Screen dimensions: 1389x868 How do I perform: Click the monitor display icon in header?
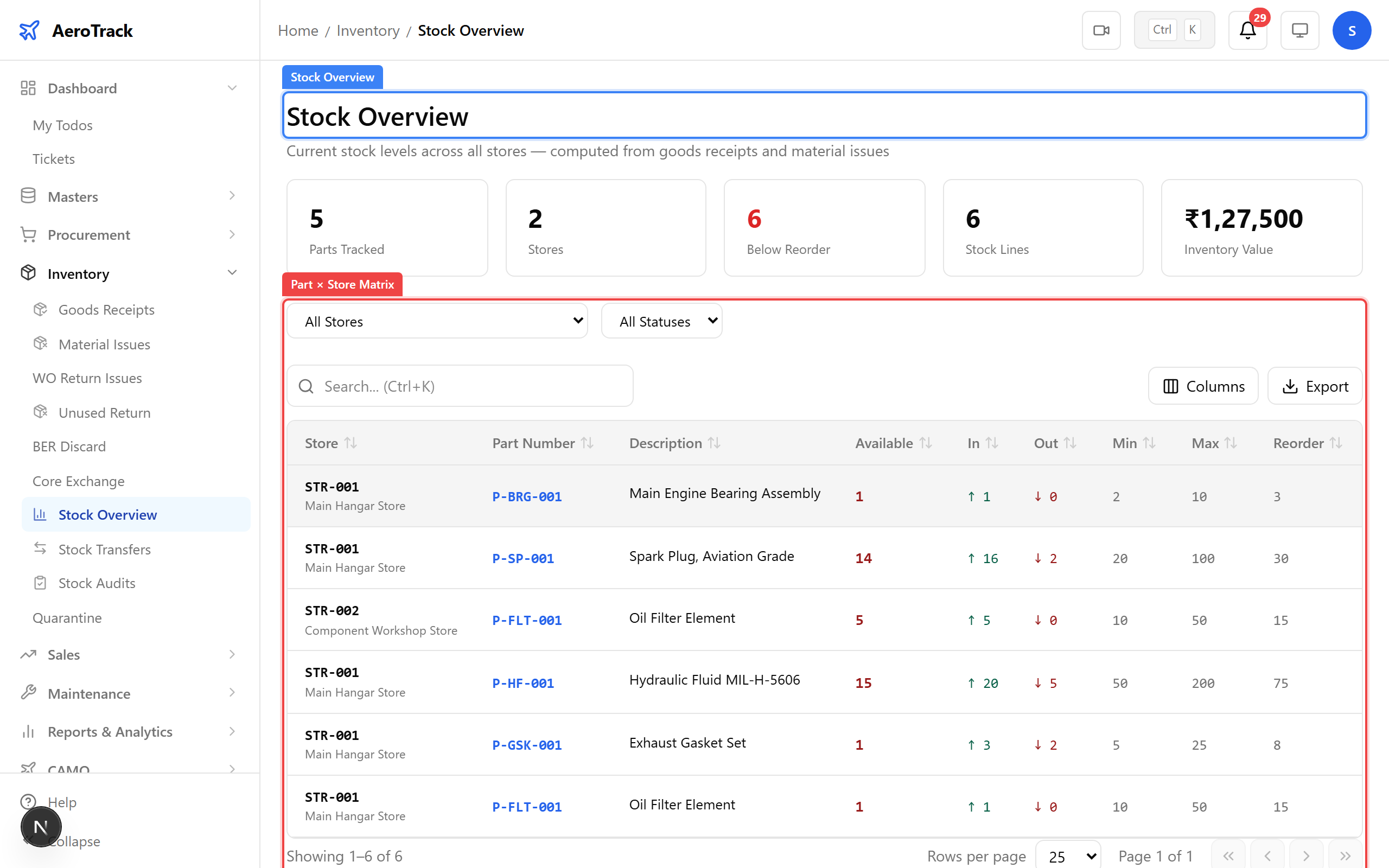click(x=1299, y=30)
